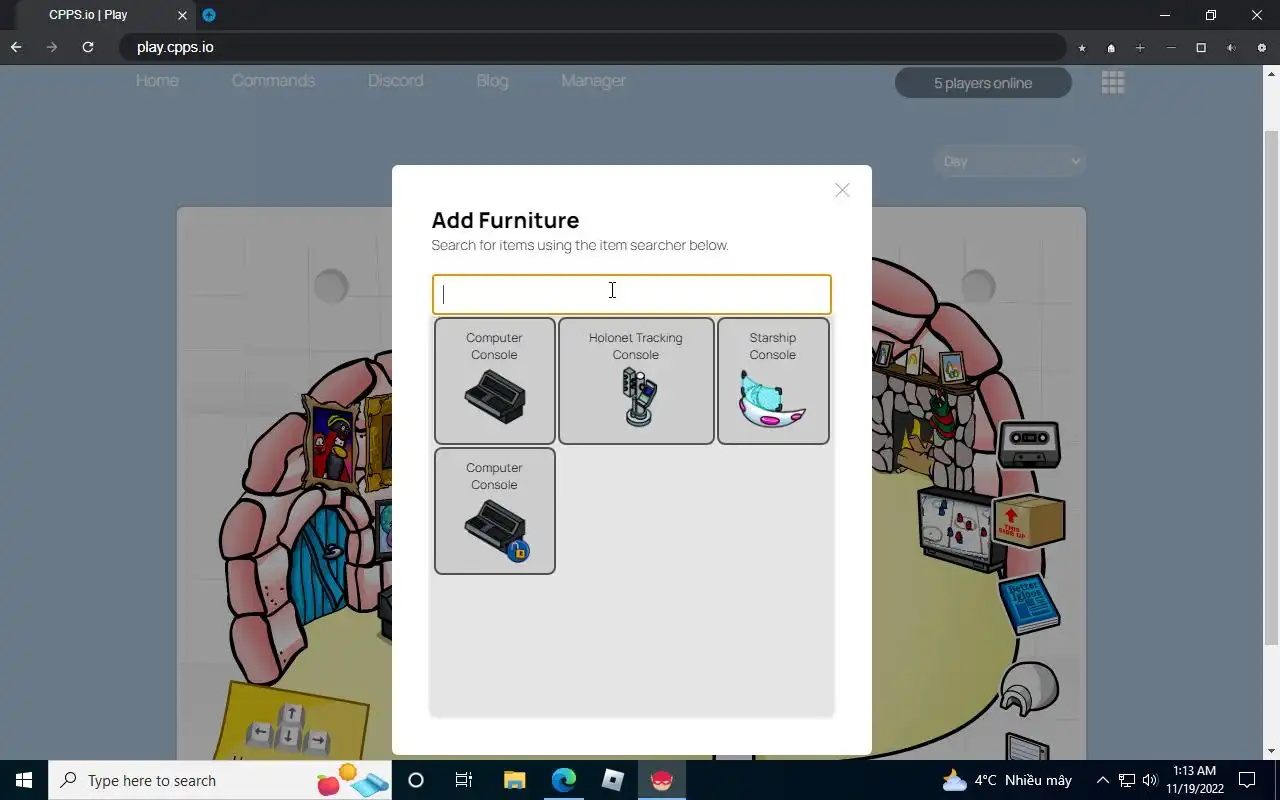Go forward in the browser
This screenshot has height=800, width=1280.
(x=52, y=47)
